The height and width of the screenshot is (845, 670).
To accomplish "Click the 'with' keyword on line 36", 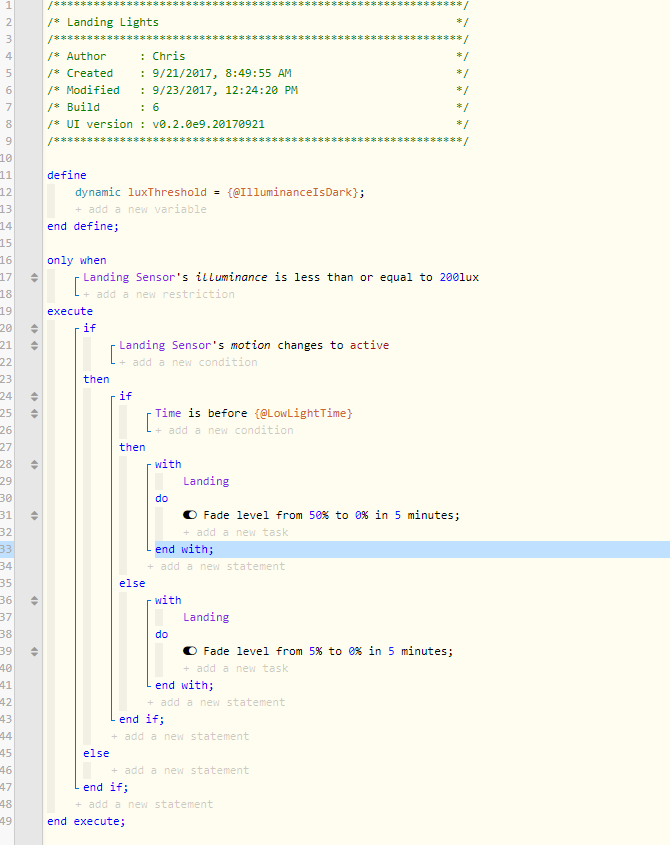I will click(168, 600).
